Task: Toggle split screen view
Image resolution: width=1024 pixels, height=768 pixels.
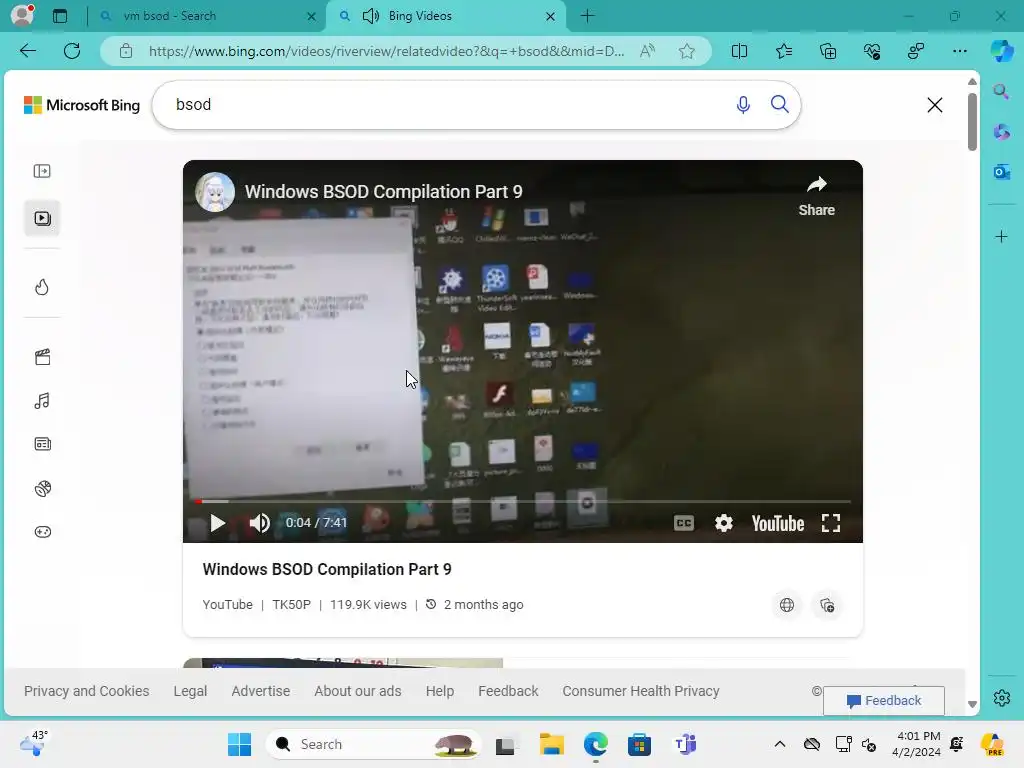Action: point(739,51)
